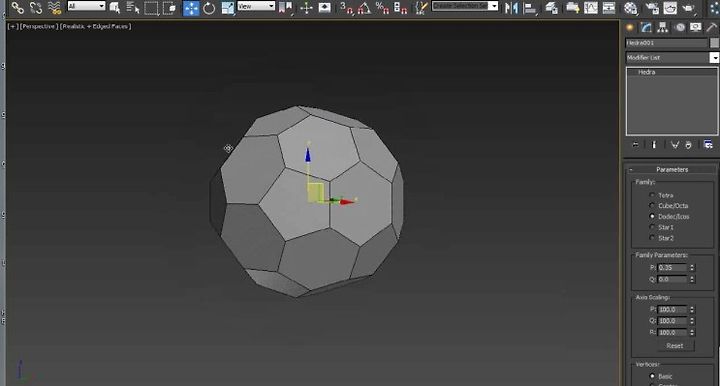Toggle the 3D Snaps button
Viewport: 720px width, 386px height.
pyautogui.click(x=346, y=7)
